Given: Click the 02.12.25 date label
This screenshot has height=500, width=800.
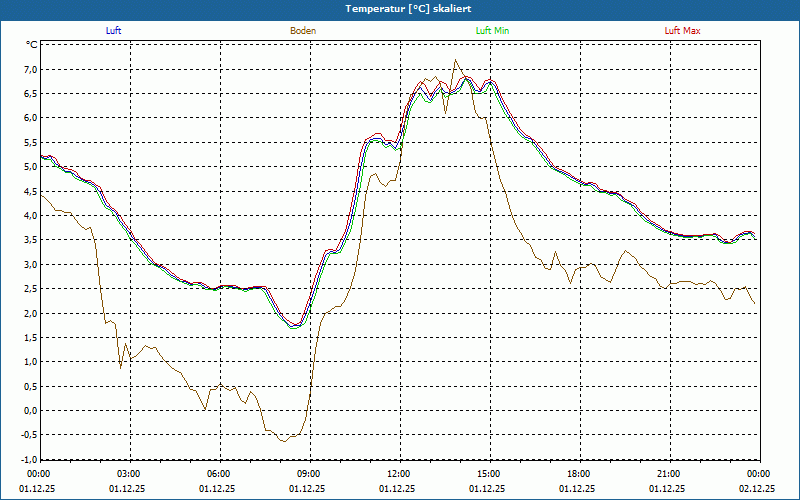Looking at the screenshot, I should (757, 489).
